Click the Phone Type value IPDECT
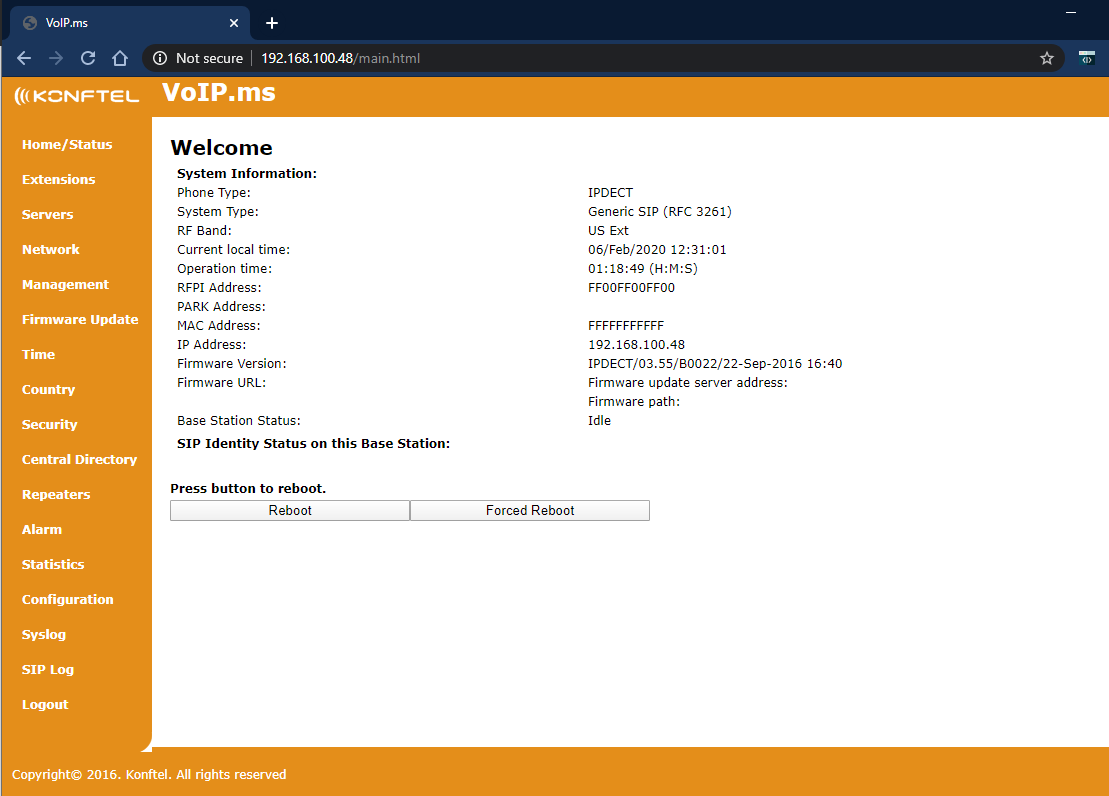This screenshot has width=1109, height=796. click(x=610, y=192)
